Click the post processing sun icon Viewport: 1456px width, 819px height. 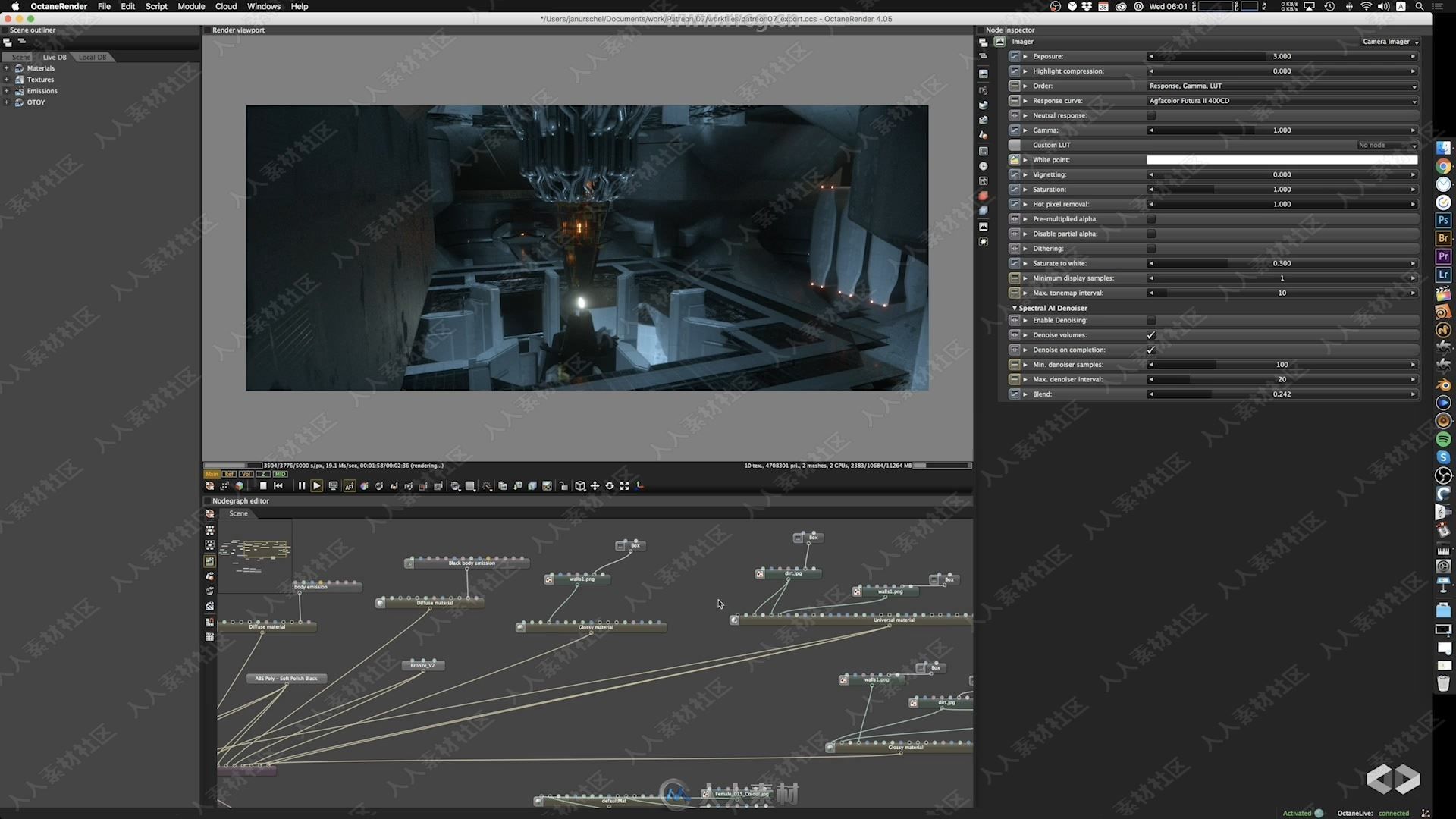[984, 242]
